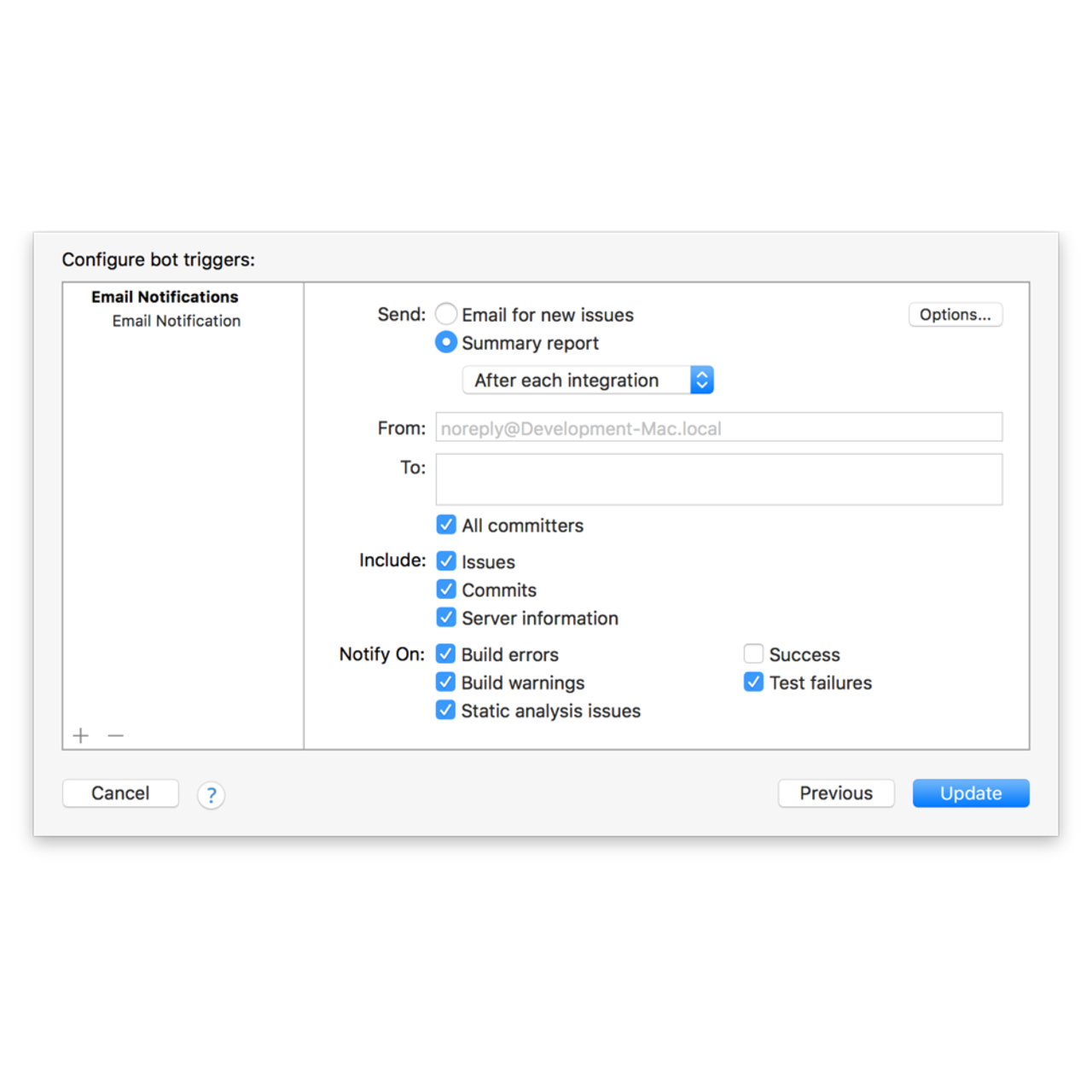Choose the Summary report radio button
Viewport: 1092px width, 1092px height.
click(x=446, y=342)
